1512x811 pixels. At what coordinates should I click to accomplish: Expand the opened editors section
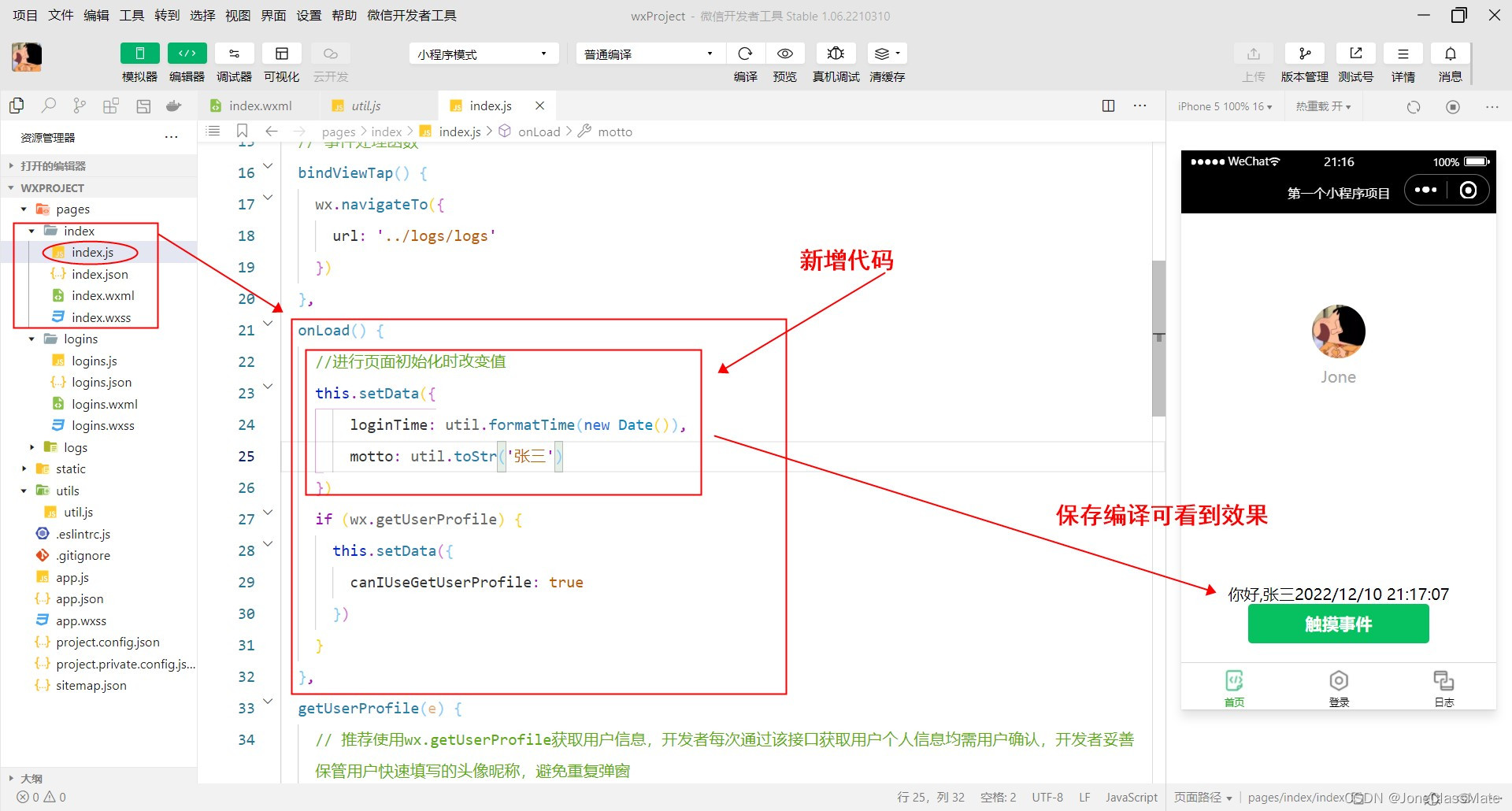[x=98, y=165]
